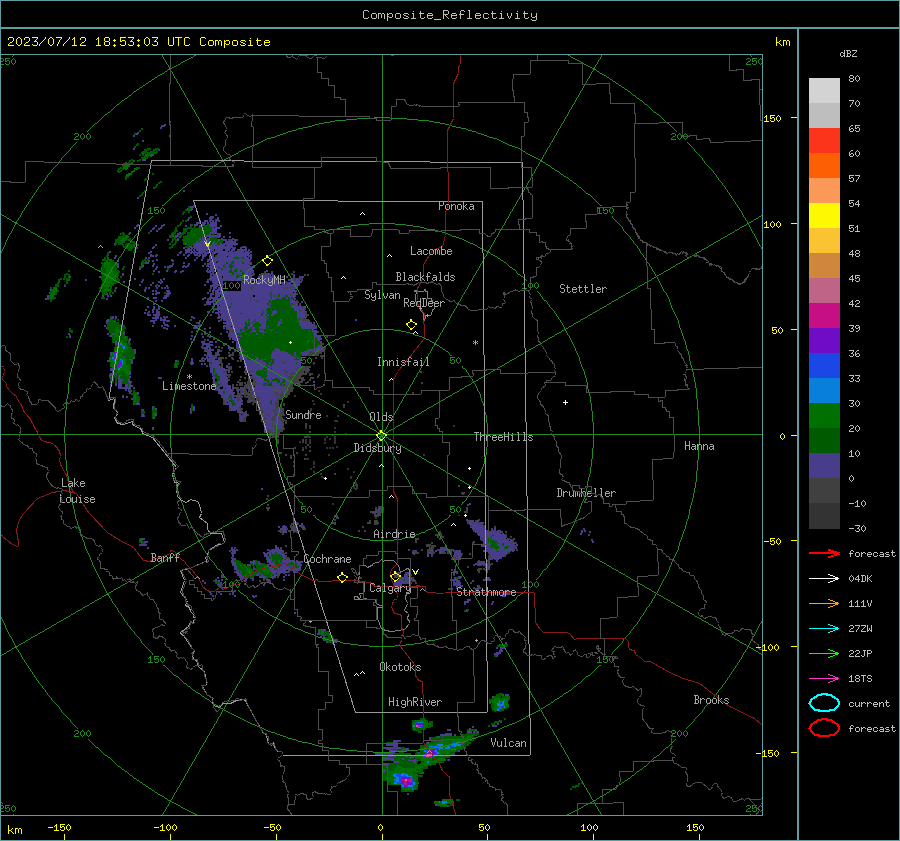Viewport: 900px width, 841px height.
Task: Click the magenta 18TS arrow icon
Action: [824, 679]
